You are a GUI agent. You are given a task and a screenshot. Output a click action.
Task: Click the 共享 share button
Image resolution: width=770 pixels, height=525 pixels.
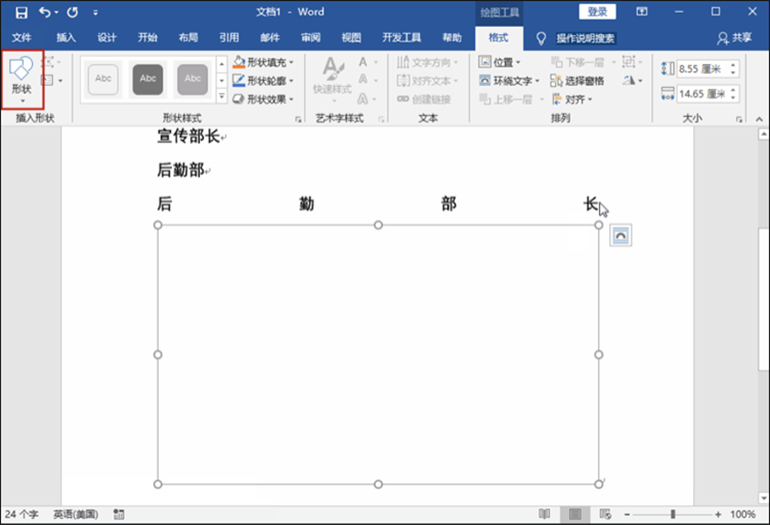[x=735, y=38]
